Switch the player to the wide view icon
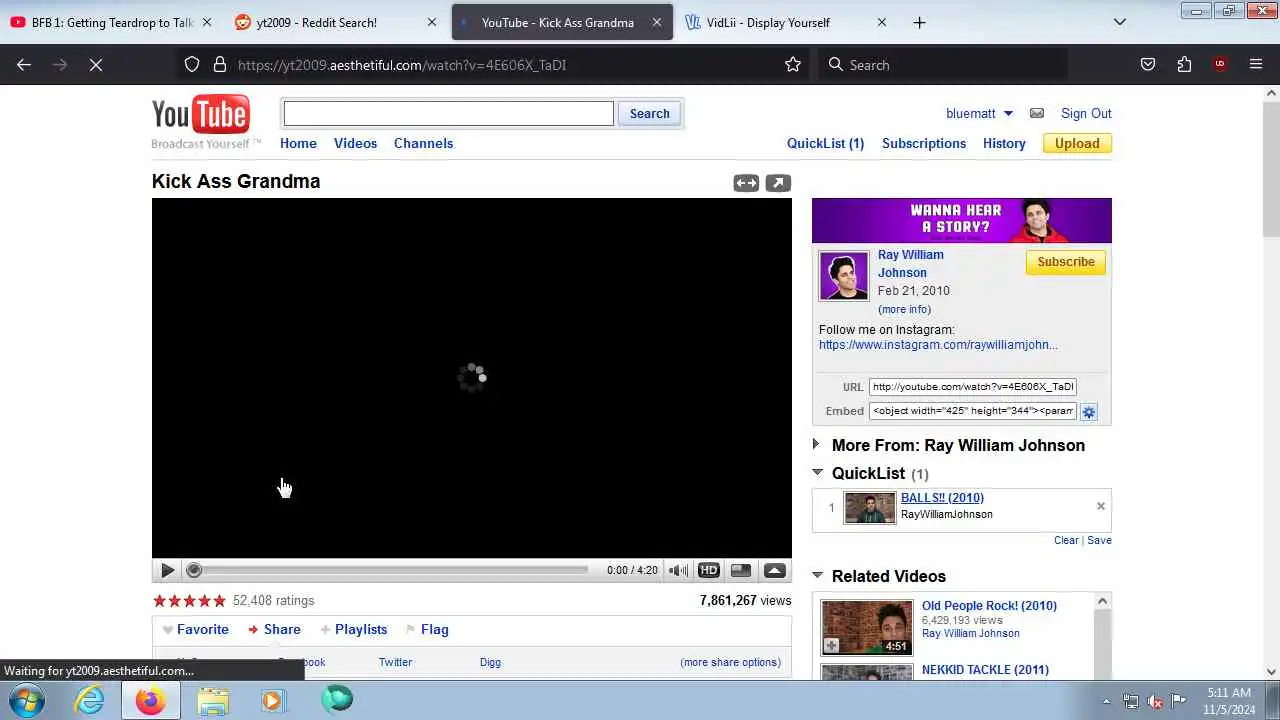 click(741, 570)
